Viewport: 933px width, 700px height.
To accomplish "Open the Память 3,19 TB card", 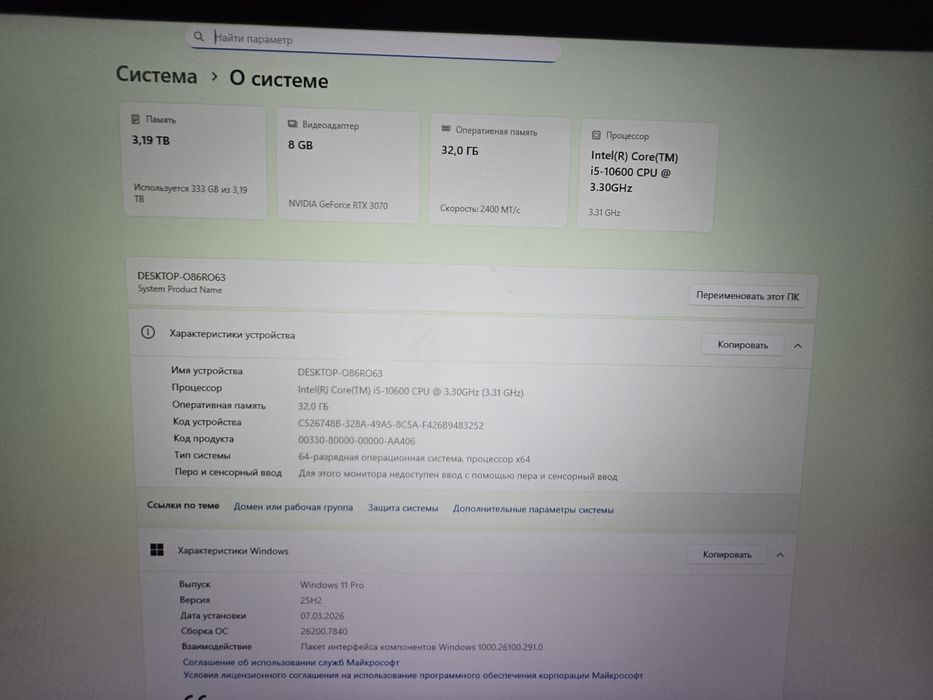I will (194, 161).
